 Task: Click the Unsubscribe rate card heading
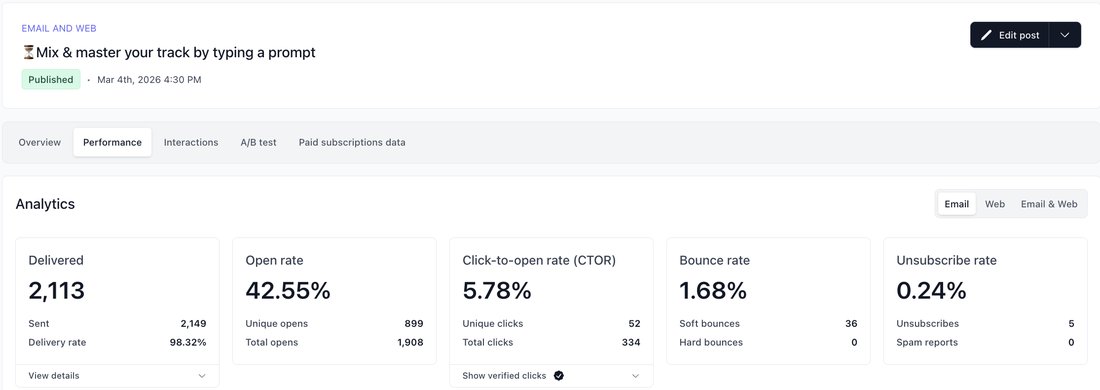[x=946, y=260]
